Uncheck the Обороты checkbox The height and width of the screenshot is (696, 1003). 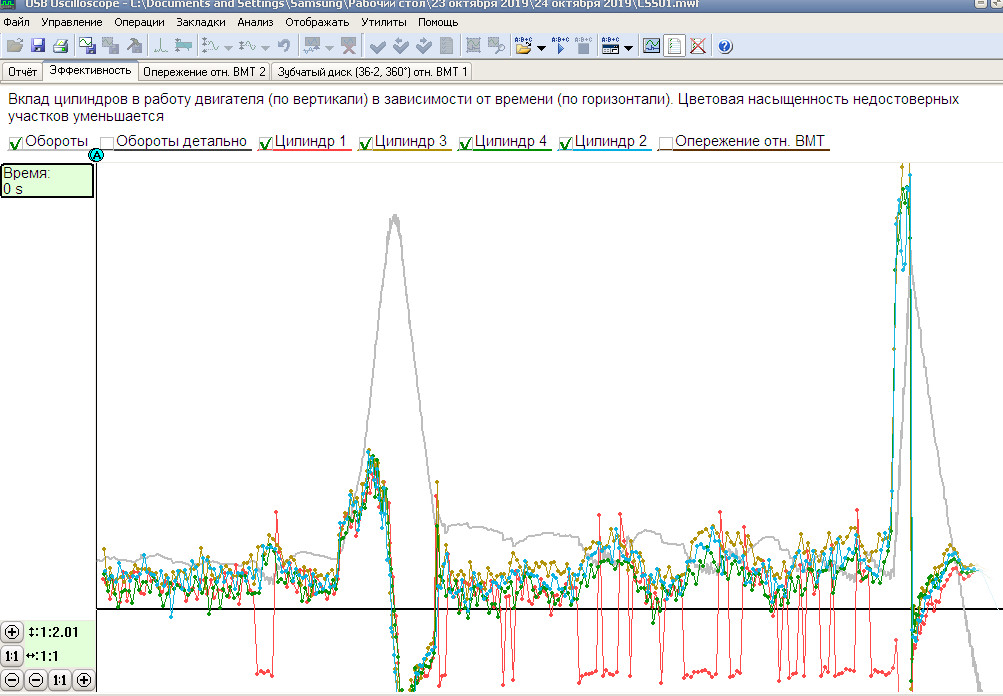15,143
